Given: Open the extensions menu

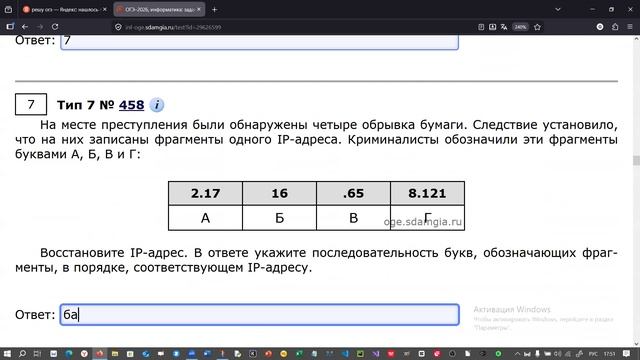Looking at the screenshot, I should 615,27.
